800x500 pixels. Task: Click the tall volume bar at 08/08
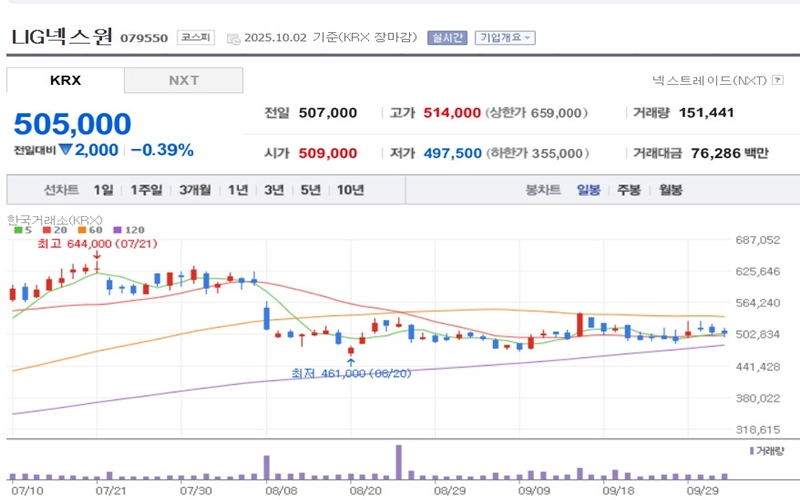[266, 467]
